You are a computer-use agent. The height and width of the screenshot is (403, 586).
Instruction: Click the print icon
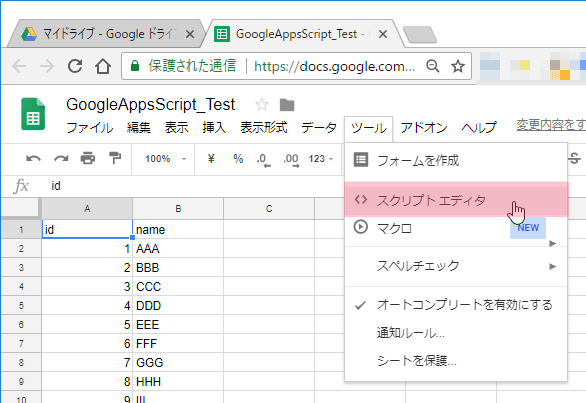pyautogui.click(x=88, y=159)
